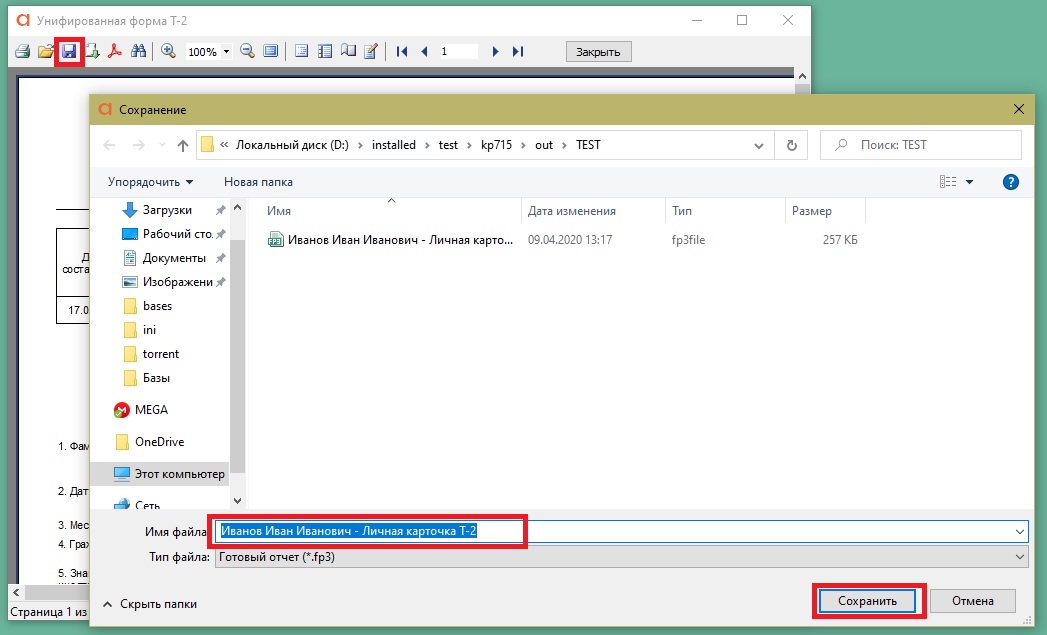
Task: Click the Локальный диск (D:) breadcrumb
Action: [x=292, y=145]
